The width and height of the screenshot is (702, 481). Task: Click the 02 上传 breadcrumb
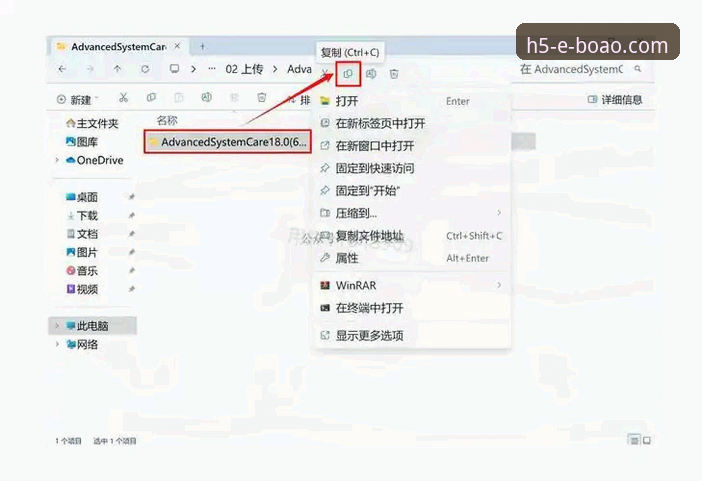[244, 69]
